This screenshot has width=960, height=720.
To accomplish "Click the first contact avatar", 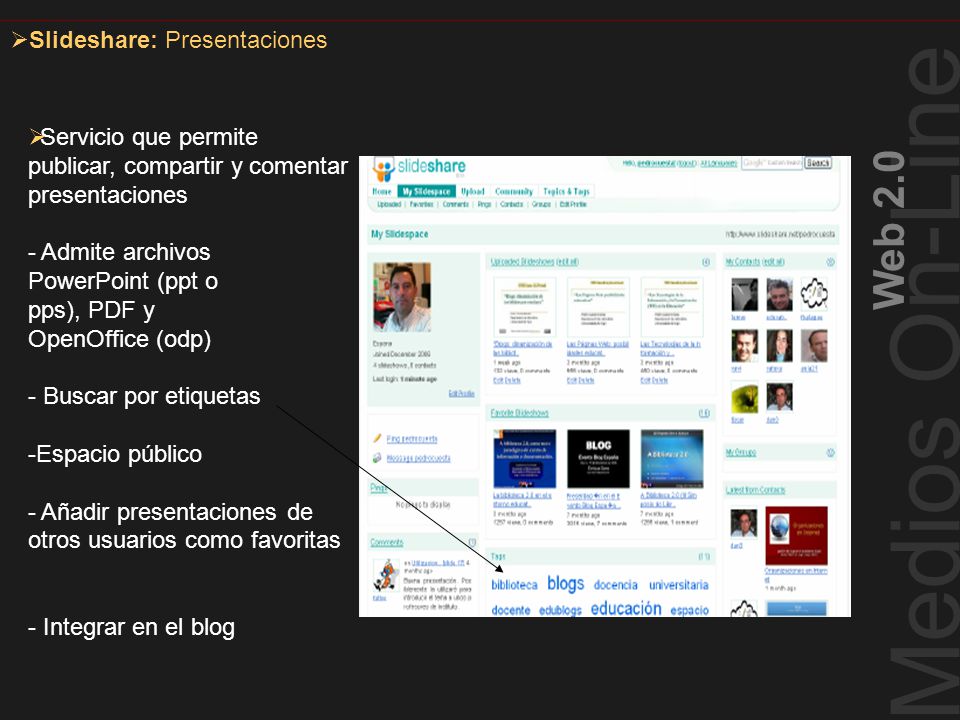I will coord(744,294).
